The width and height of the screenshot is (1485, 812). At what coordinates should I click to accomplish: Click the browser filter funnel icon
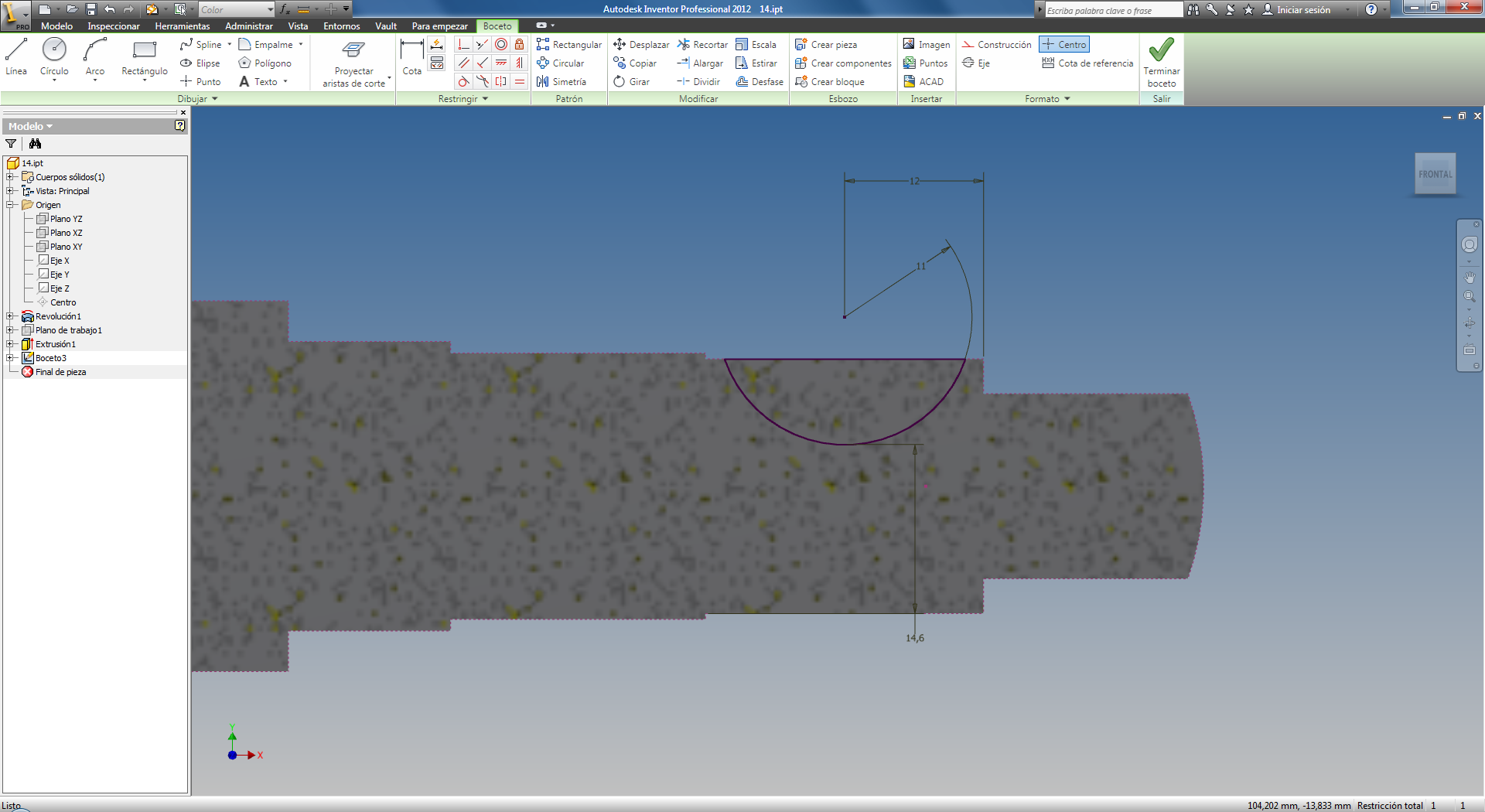[x=11, y=144]
